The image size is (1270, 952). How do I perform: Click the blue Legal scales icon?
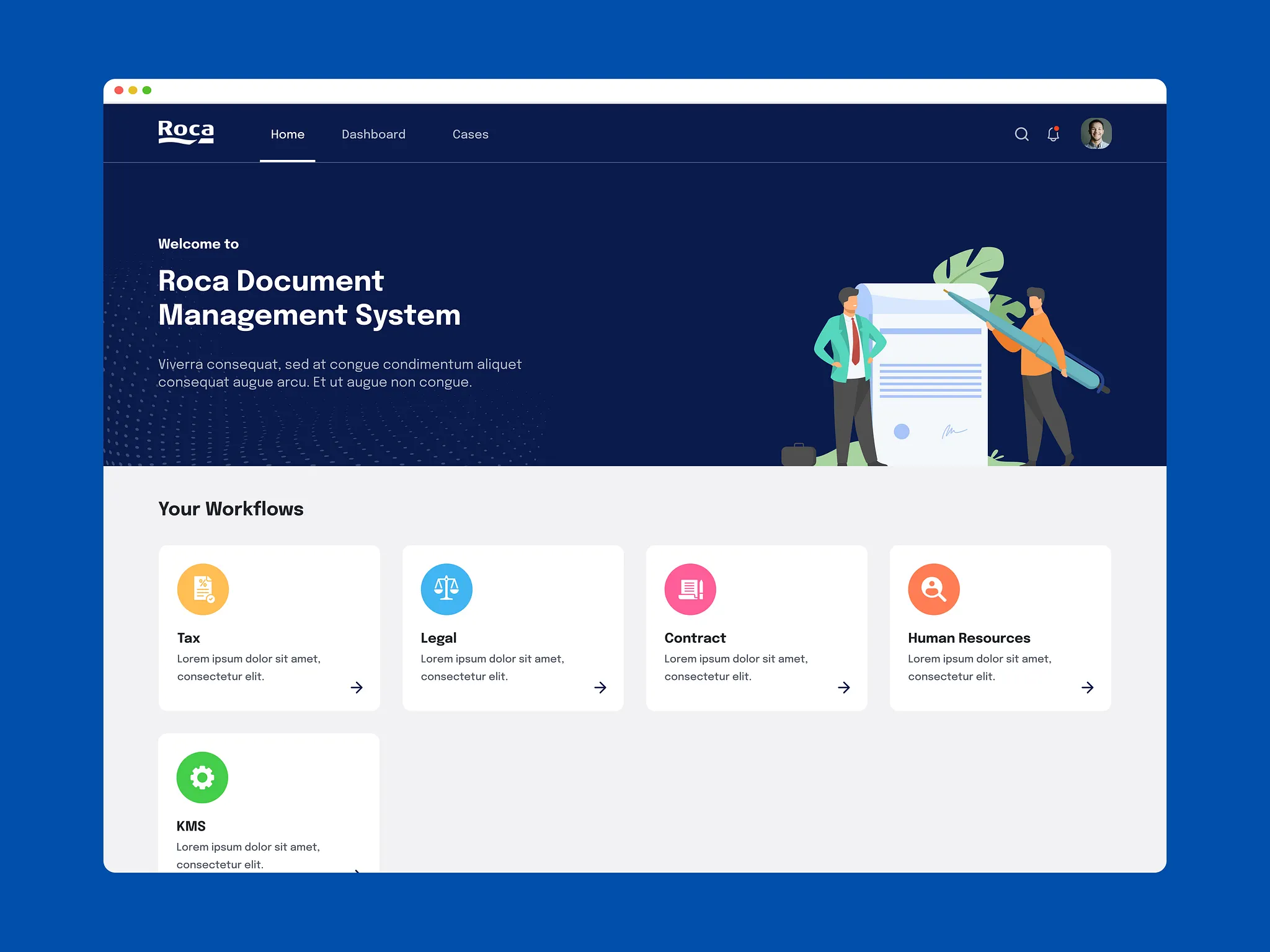point(446,589)
